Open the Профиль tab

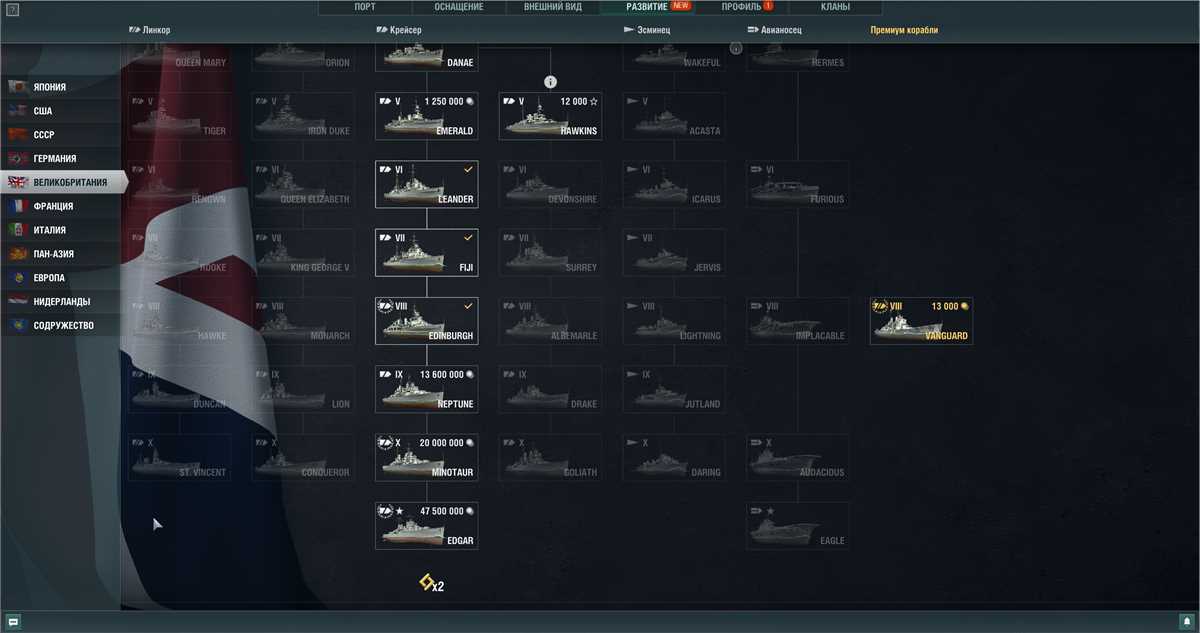click(x=741, y=7)
